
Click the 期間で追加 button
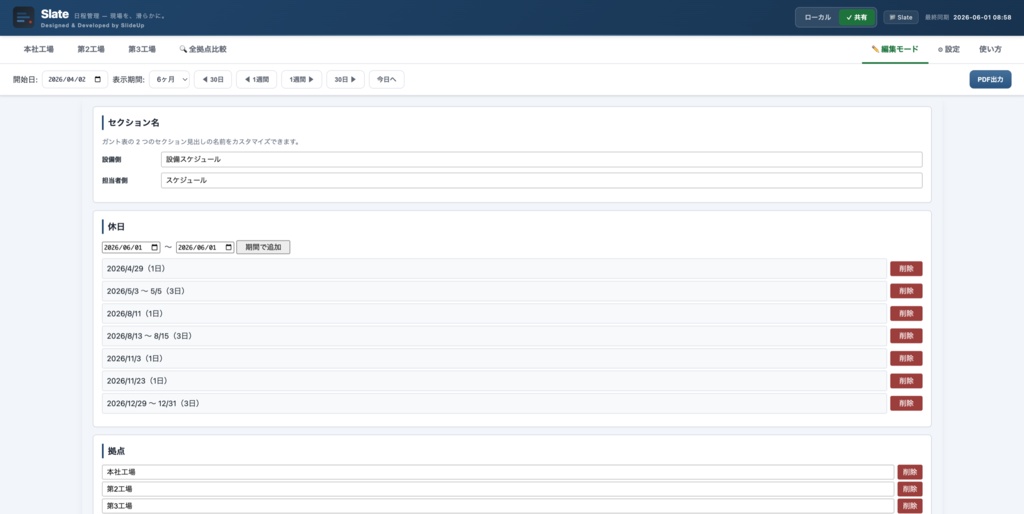click(263, 248)
